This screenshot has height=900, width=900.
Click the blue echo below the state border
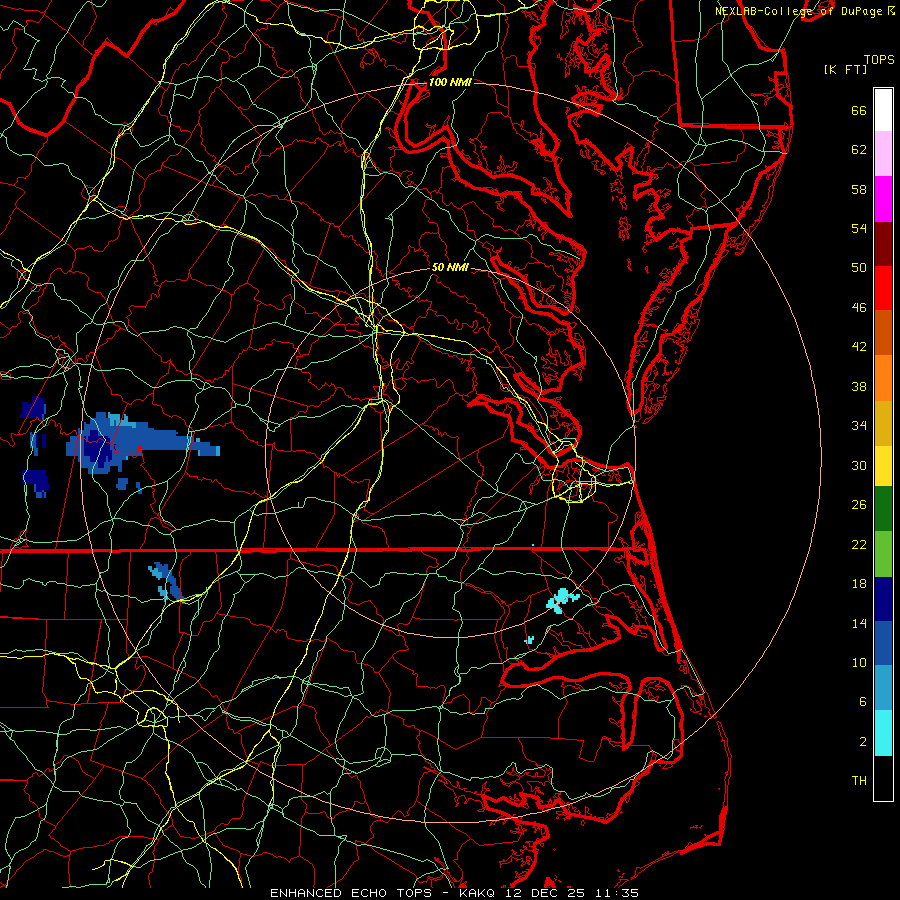click(165, 581)
